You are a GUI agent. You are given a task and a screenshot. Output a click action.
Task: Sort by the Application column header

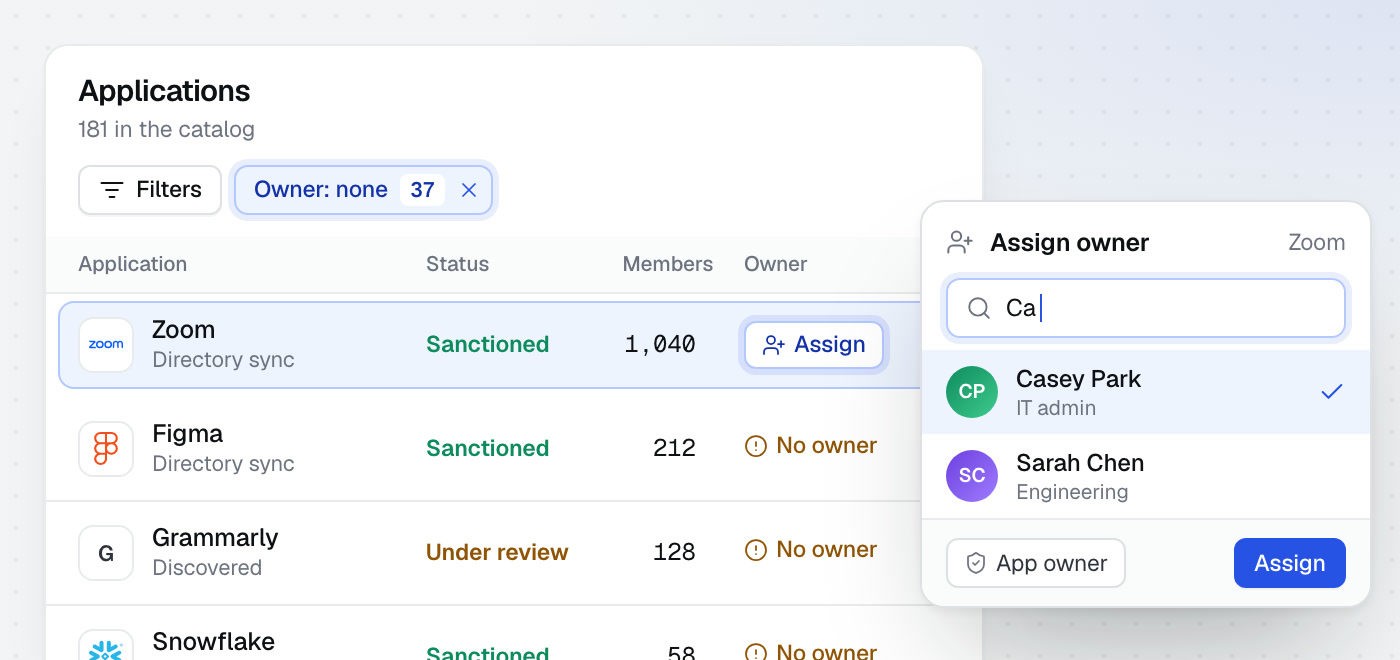[x=133, y=264]
